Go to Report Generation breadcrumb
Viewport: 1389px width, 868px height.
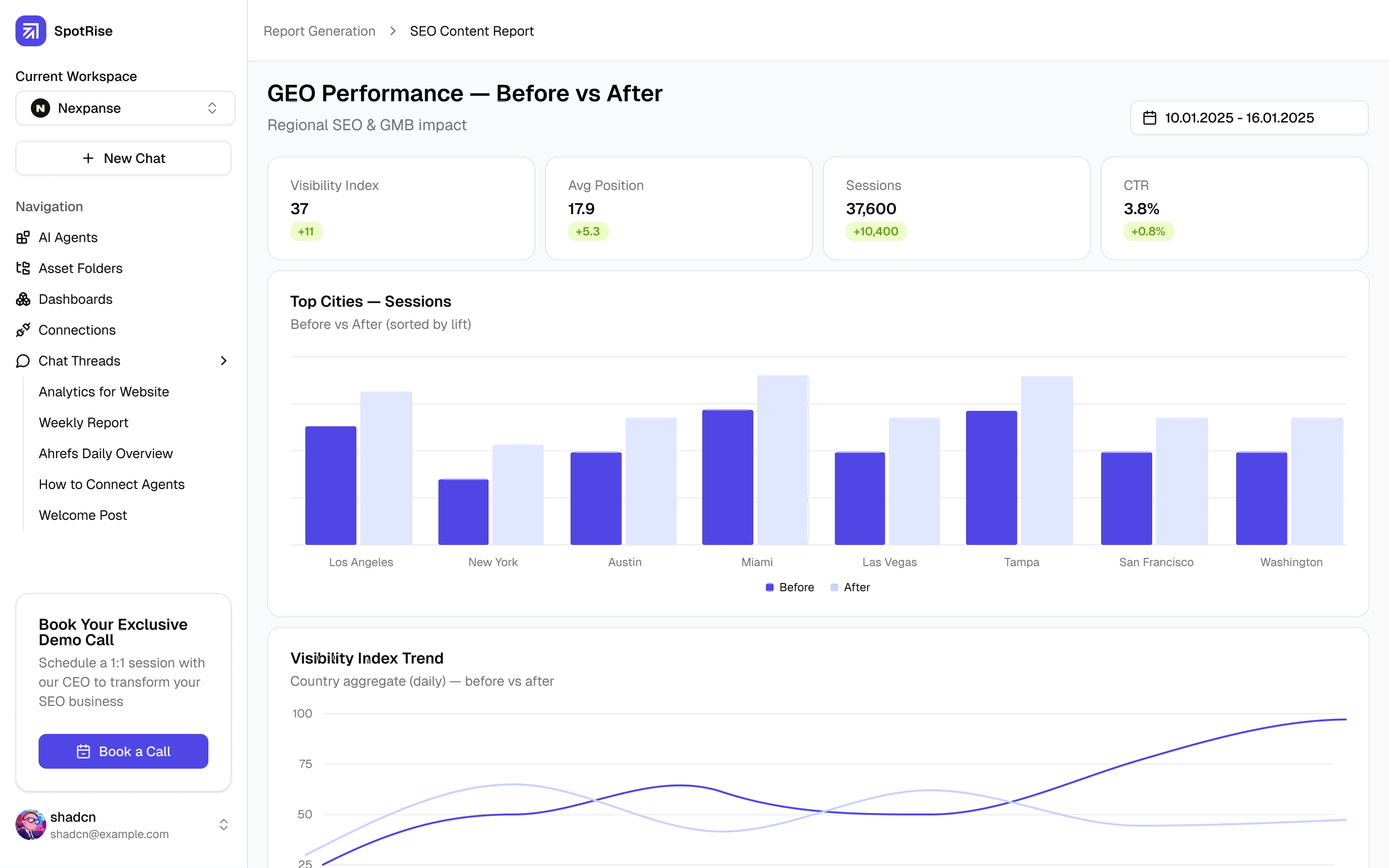coord(319,31)
